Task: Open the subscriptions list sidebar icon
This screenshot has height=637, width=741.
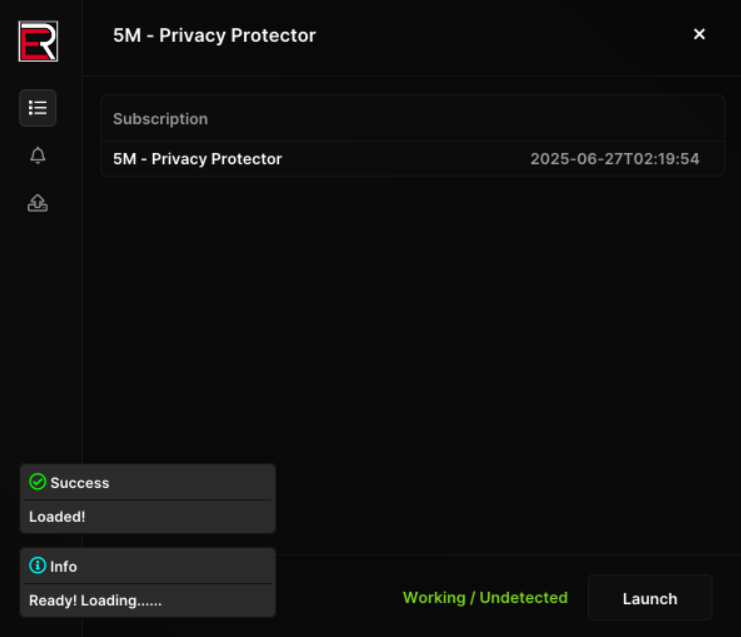Action: tap(38, 108)
